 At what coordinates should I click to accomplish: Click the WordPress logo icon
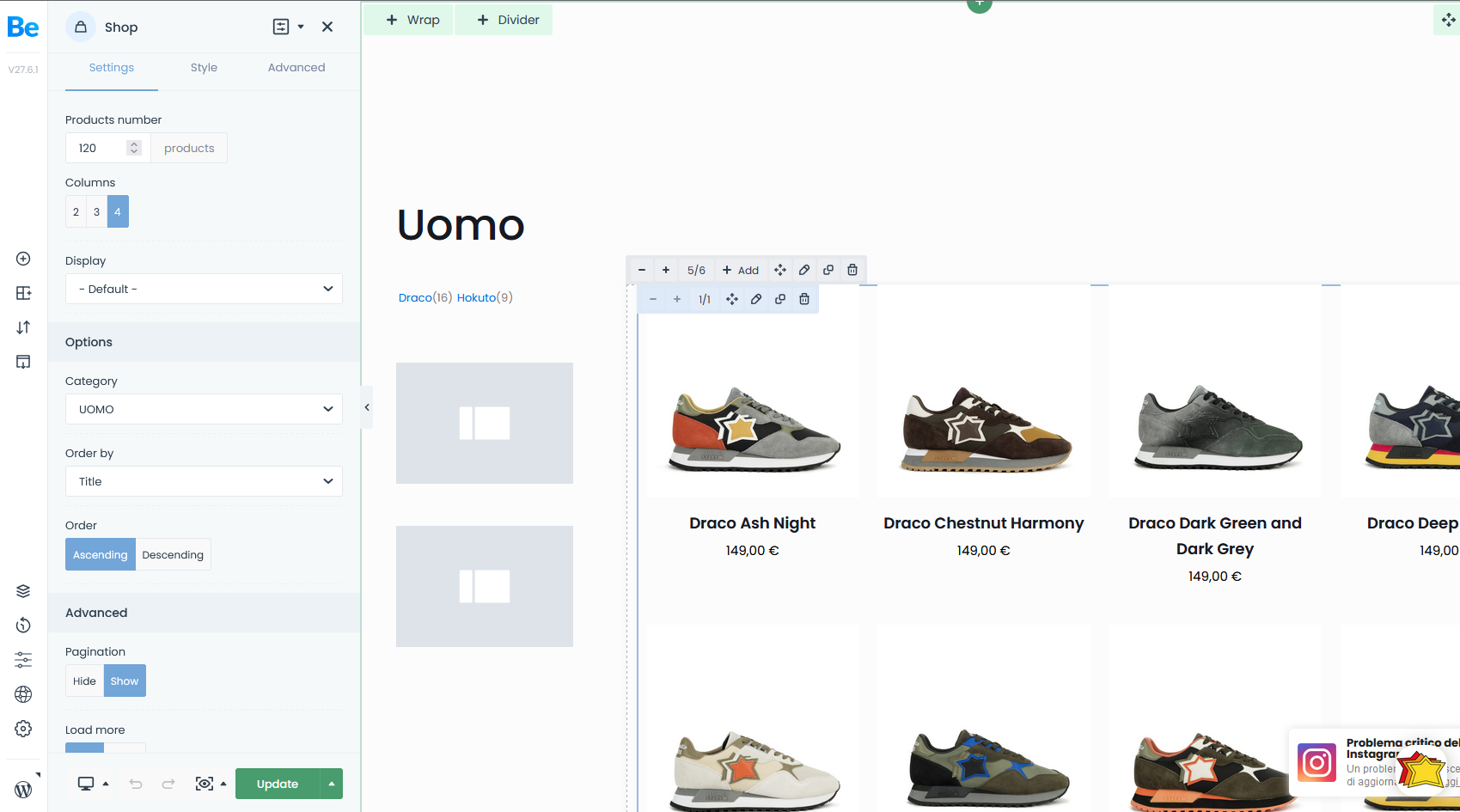point(23,789)
